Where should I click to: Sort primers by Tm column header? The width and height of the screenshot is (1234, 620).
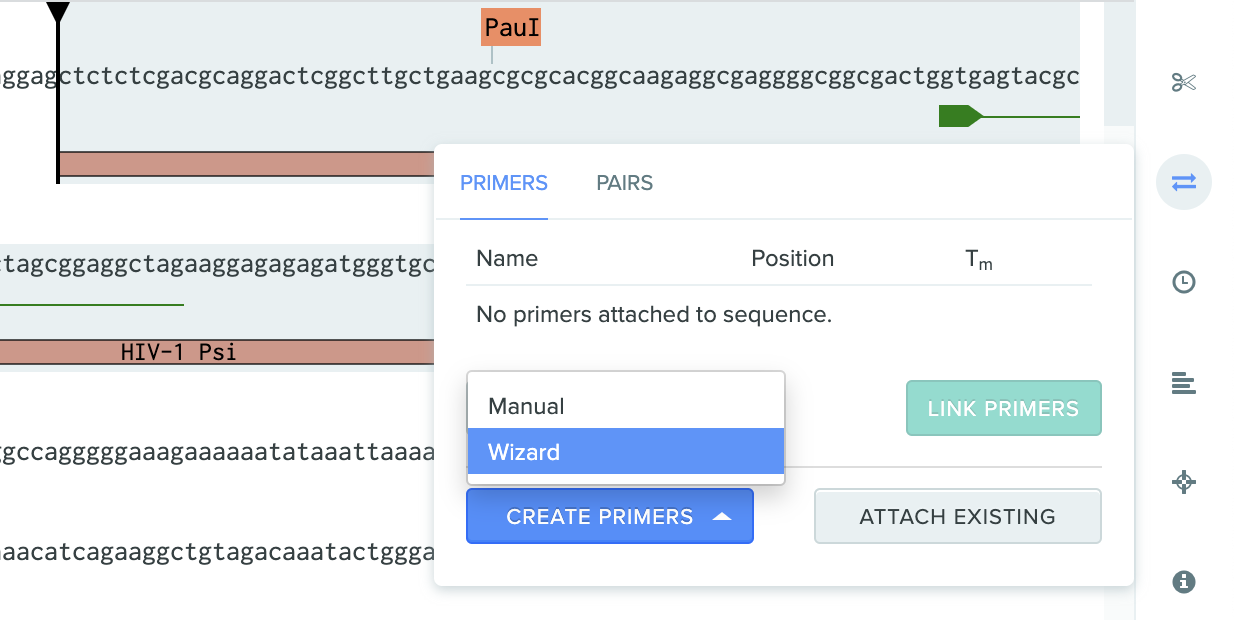(979, 260)
